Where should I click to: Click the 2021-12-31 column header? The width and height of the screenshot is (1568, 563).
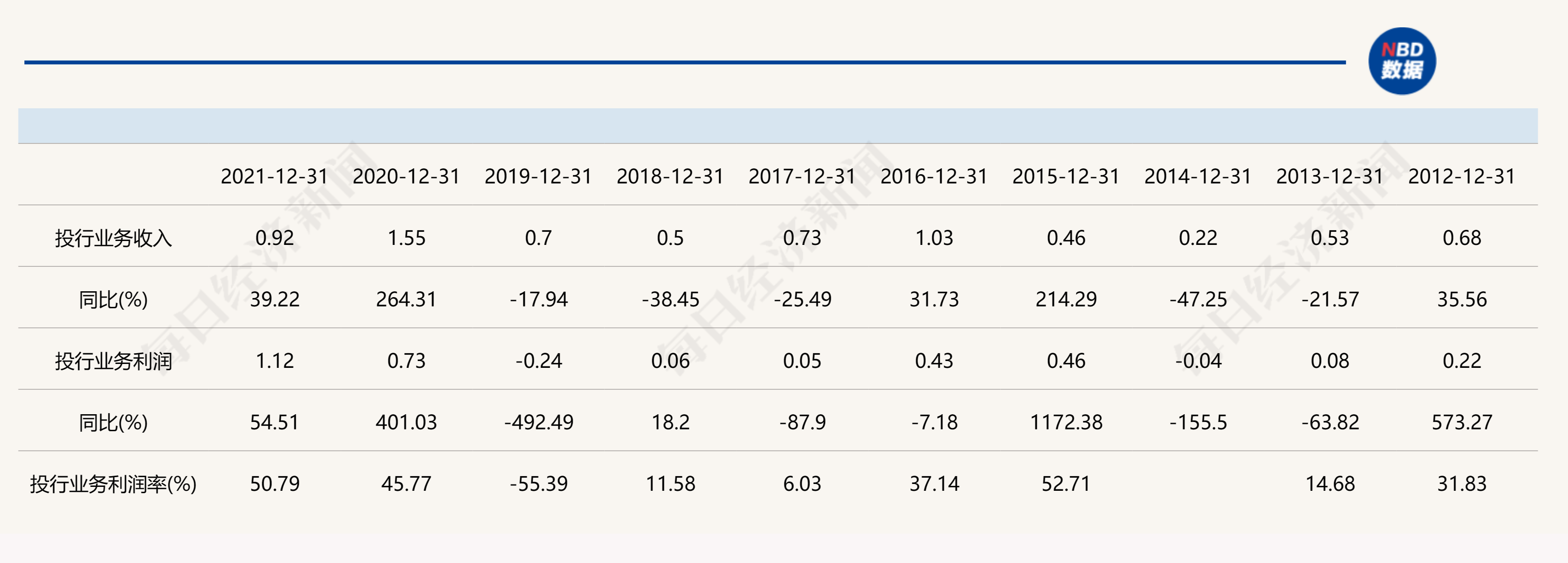[274, 177]
